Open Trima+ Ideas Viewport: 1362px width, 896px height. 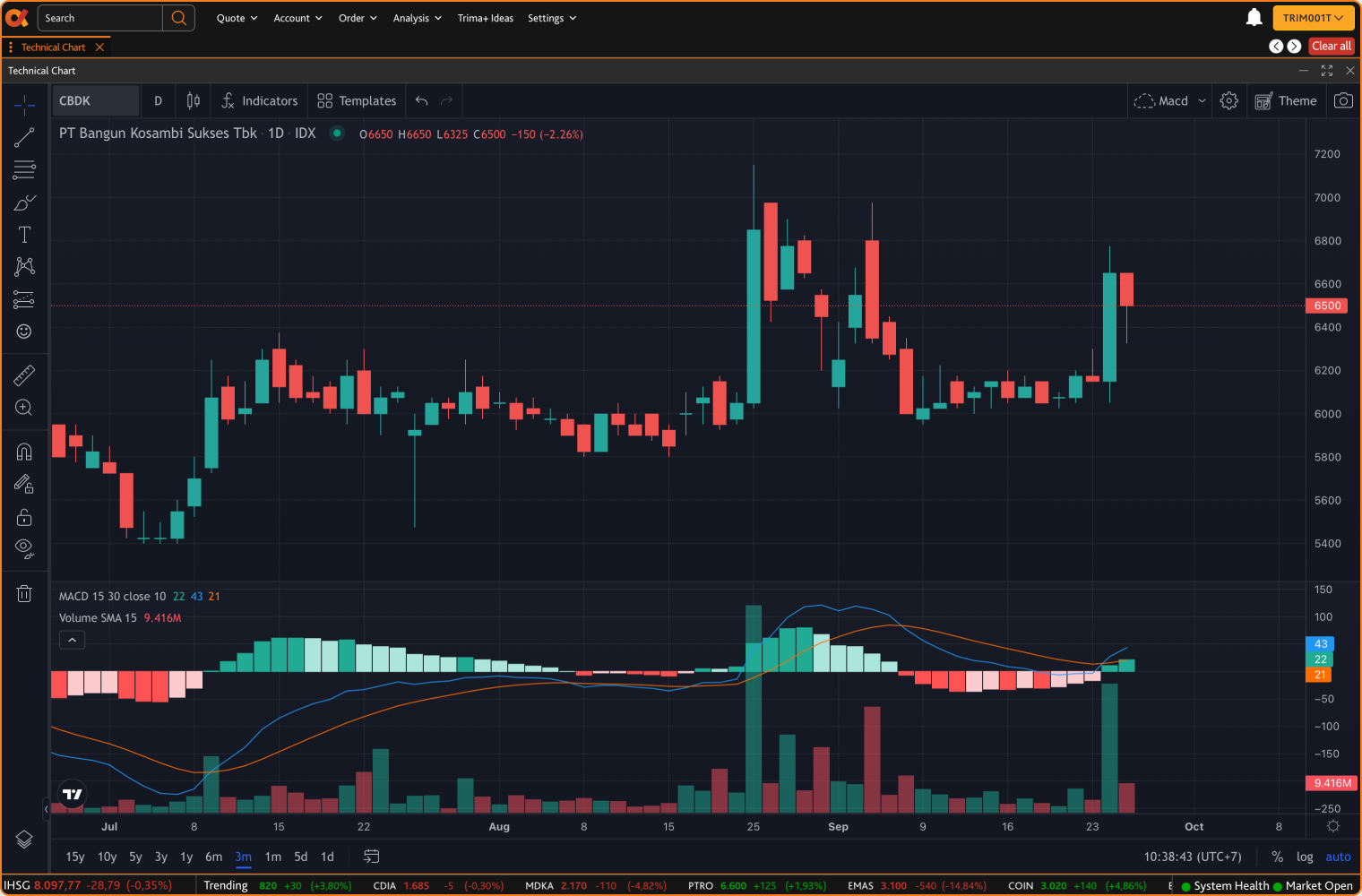(x=486, y=18)
